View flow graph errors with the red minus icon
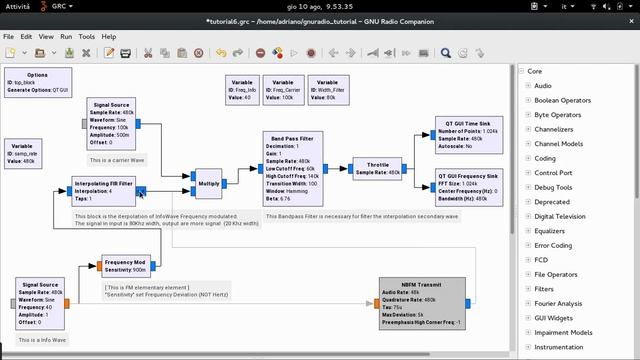 tap(260, 53)
